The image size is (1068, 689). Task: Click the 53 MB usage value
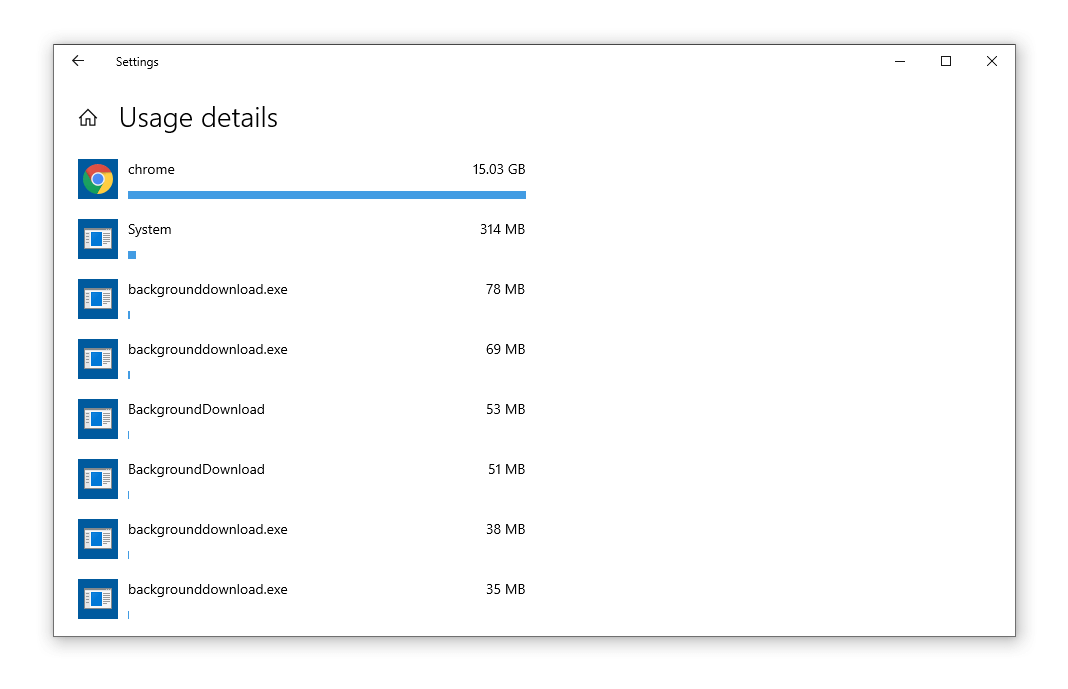pyautogui.click(x=505, y=409)
